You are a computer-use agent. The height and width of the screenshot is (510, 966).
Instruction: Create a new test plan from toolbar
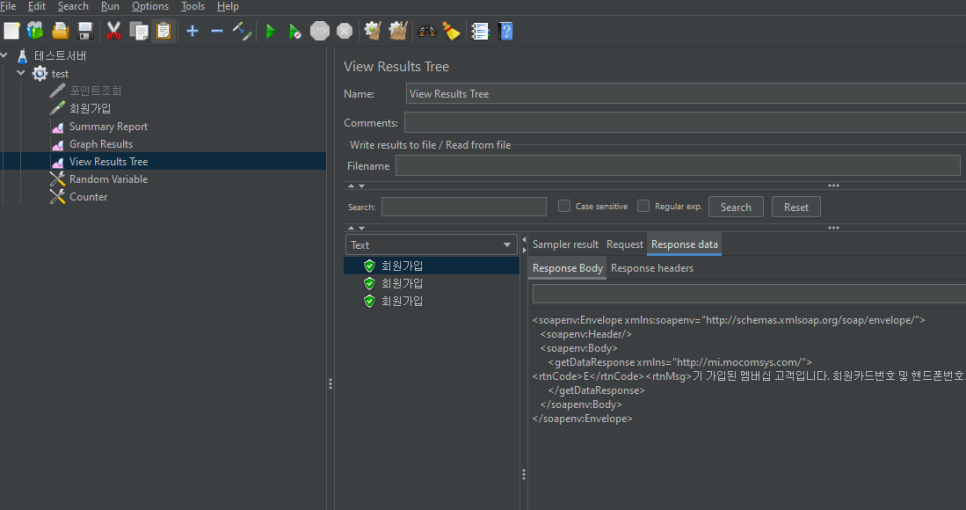(12, 31)
